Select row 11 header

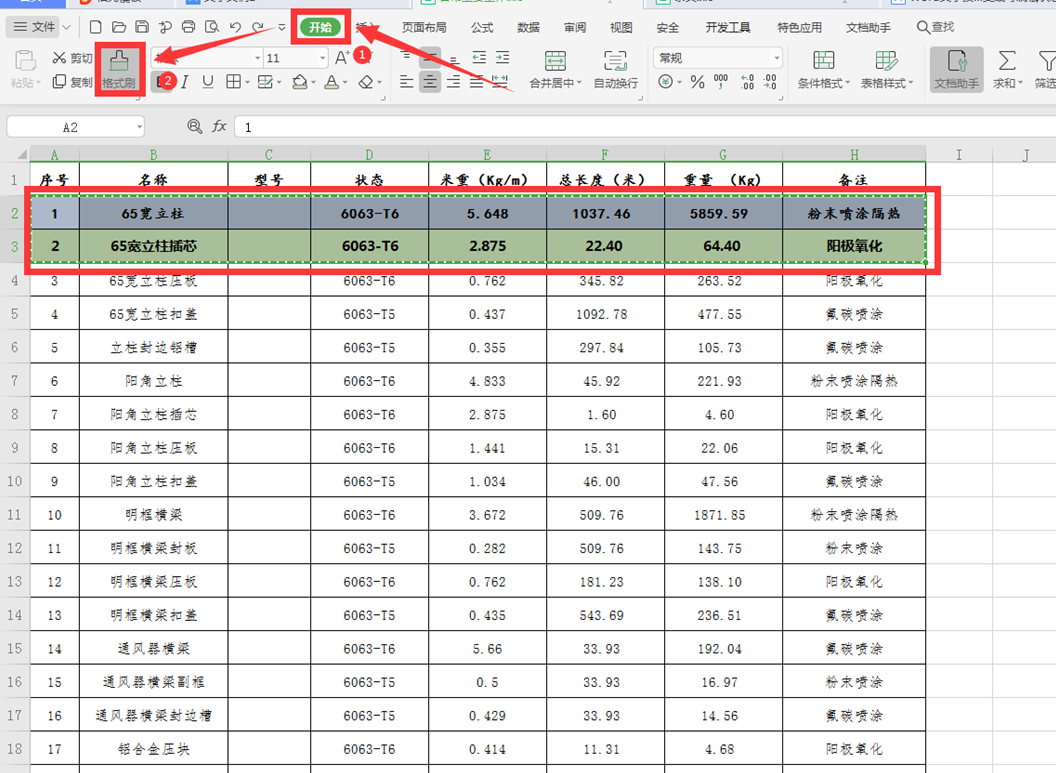tap(15, 515)
